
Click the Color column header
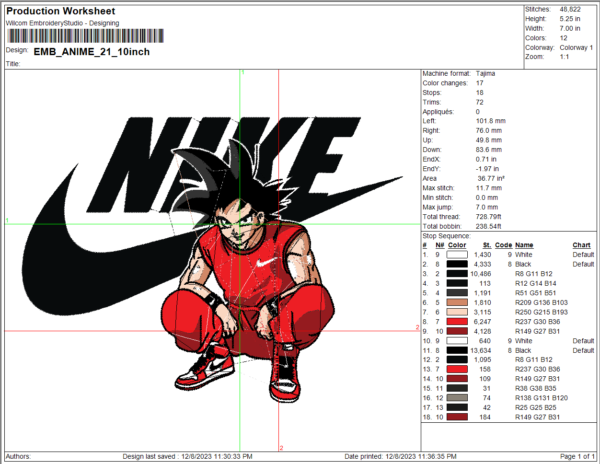(457, 245)
